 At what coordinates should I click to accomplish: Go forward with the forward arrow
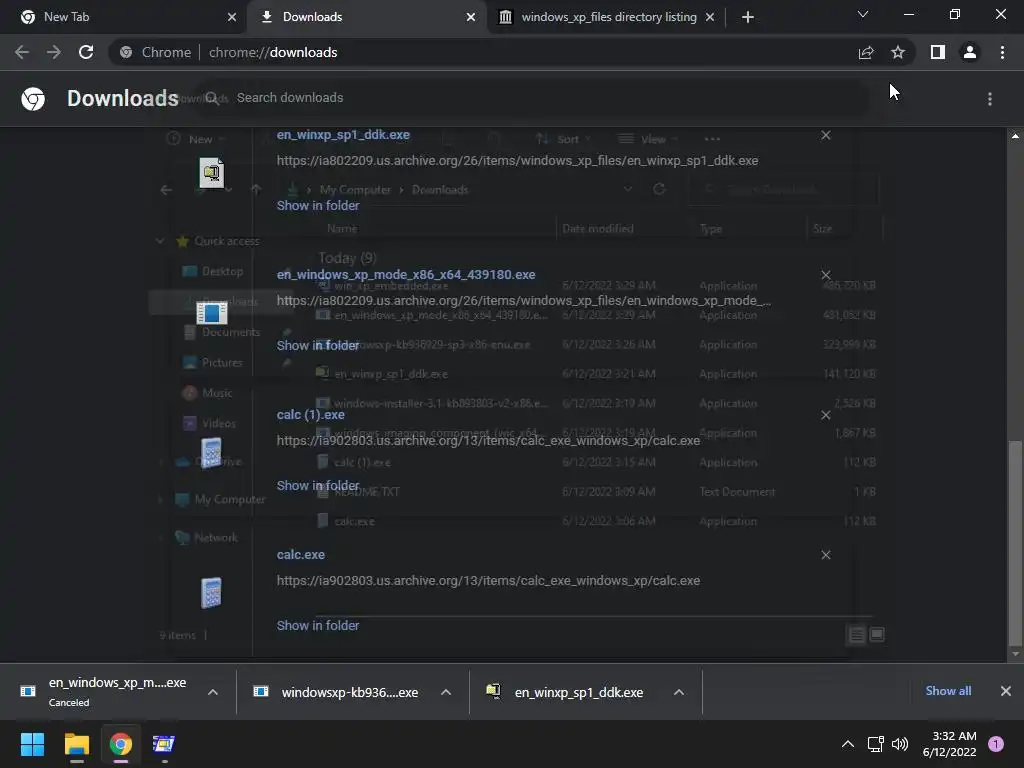pyautogui.click(x=54, y=52)
